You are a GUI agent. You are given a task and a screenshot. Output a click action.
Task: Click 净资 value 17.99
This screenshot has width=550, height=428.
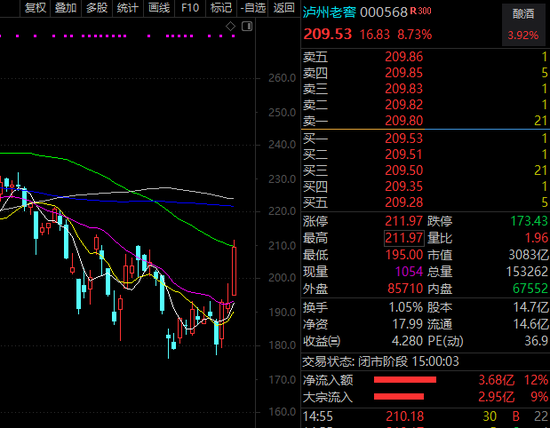point(407,324)
